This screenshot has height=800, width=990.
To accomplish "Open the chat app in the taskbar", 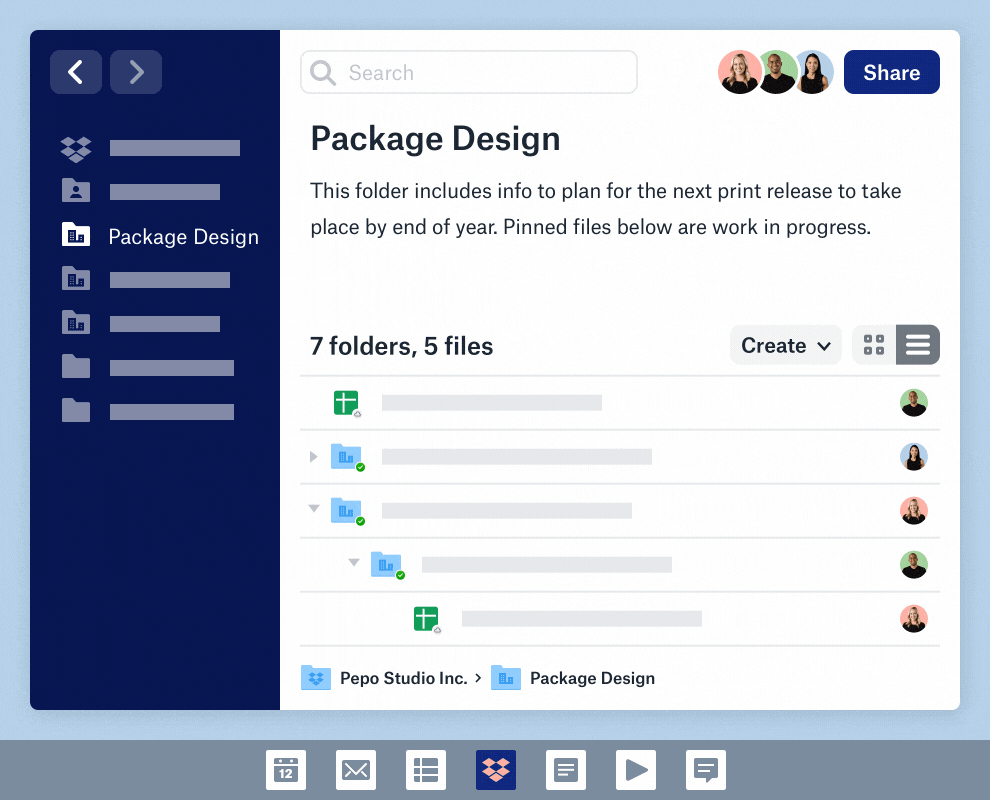I will click(x=706, y=770).
